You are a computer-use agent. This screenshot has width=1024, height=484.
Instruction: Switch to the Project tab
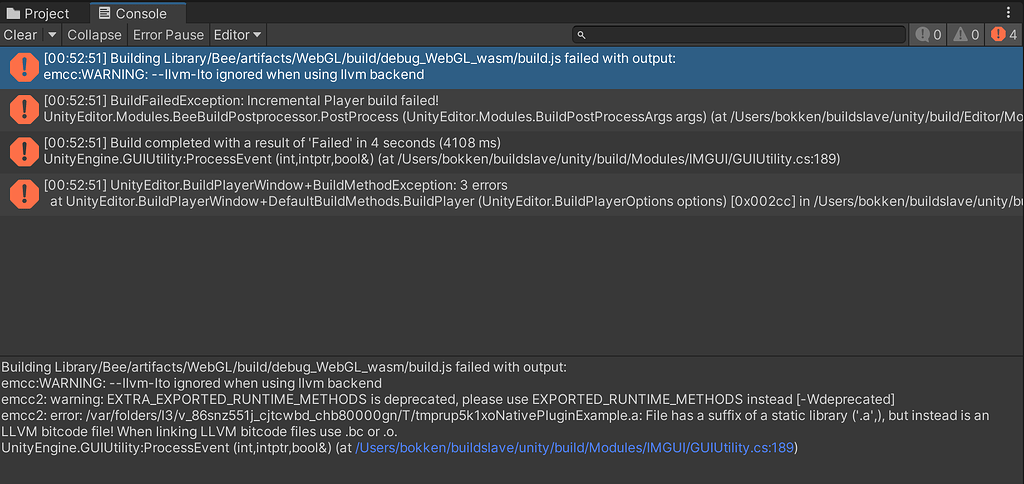tap(38, 14)
